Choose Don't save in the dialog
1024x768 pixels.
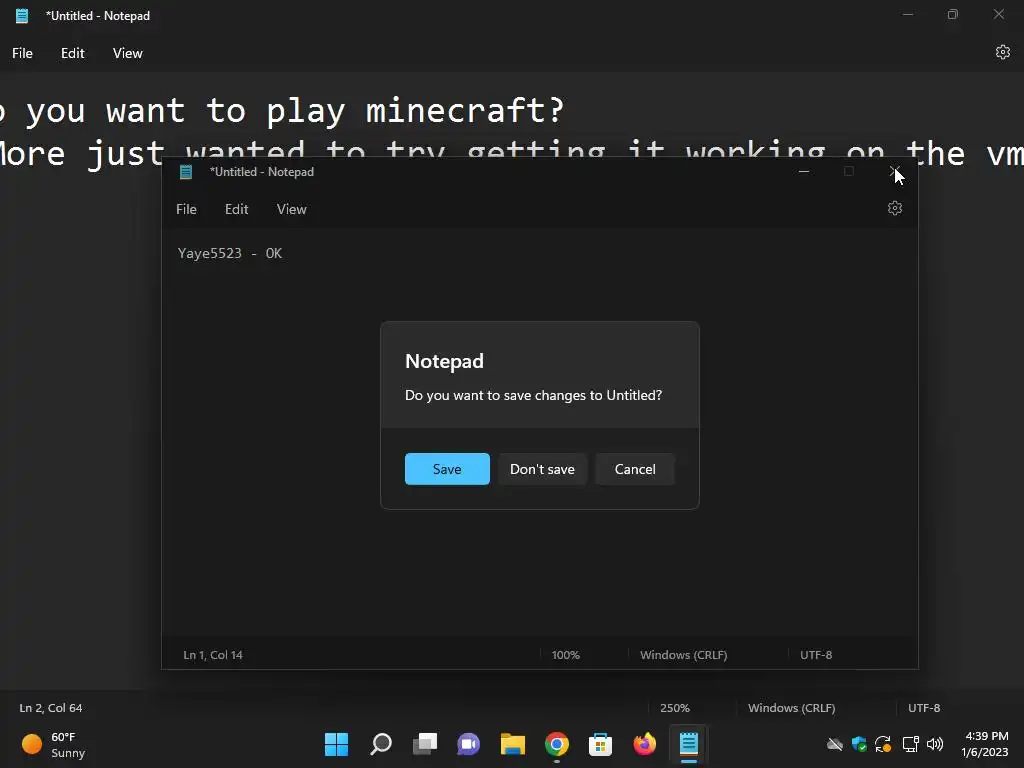[542, 469]
